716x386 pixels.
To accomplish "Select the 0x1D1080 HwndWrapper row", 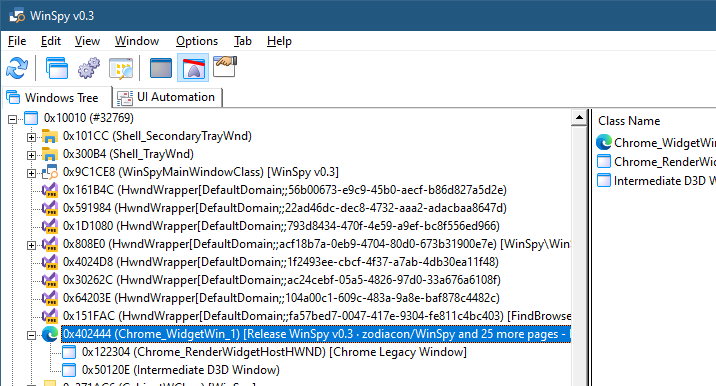I will [281, 226].
